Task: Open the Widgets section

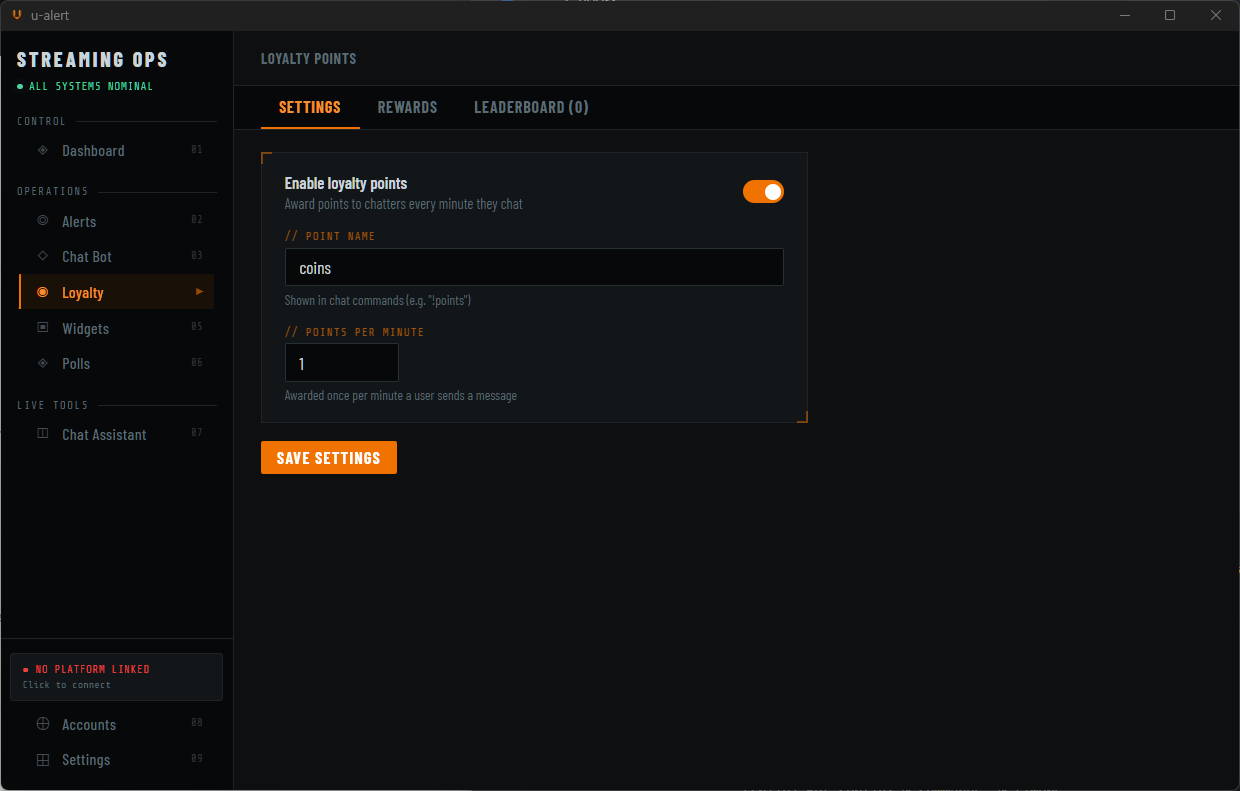Action: click(117, 328)
